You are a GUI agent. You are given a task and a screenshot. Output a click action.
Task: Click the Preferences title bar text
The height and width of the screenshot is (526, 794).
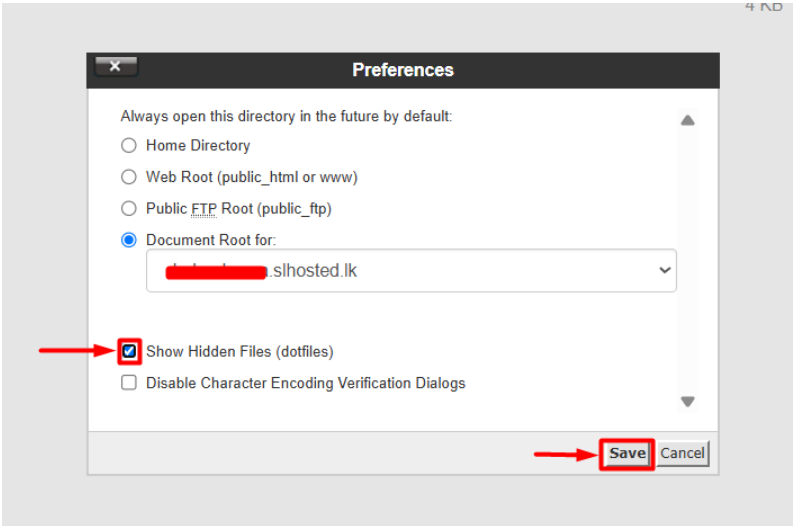402,70
